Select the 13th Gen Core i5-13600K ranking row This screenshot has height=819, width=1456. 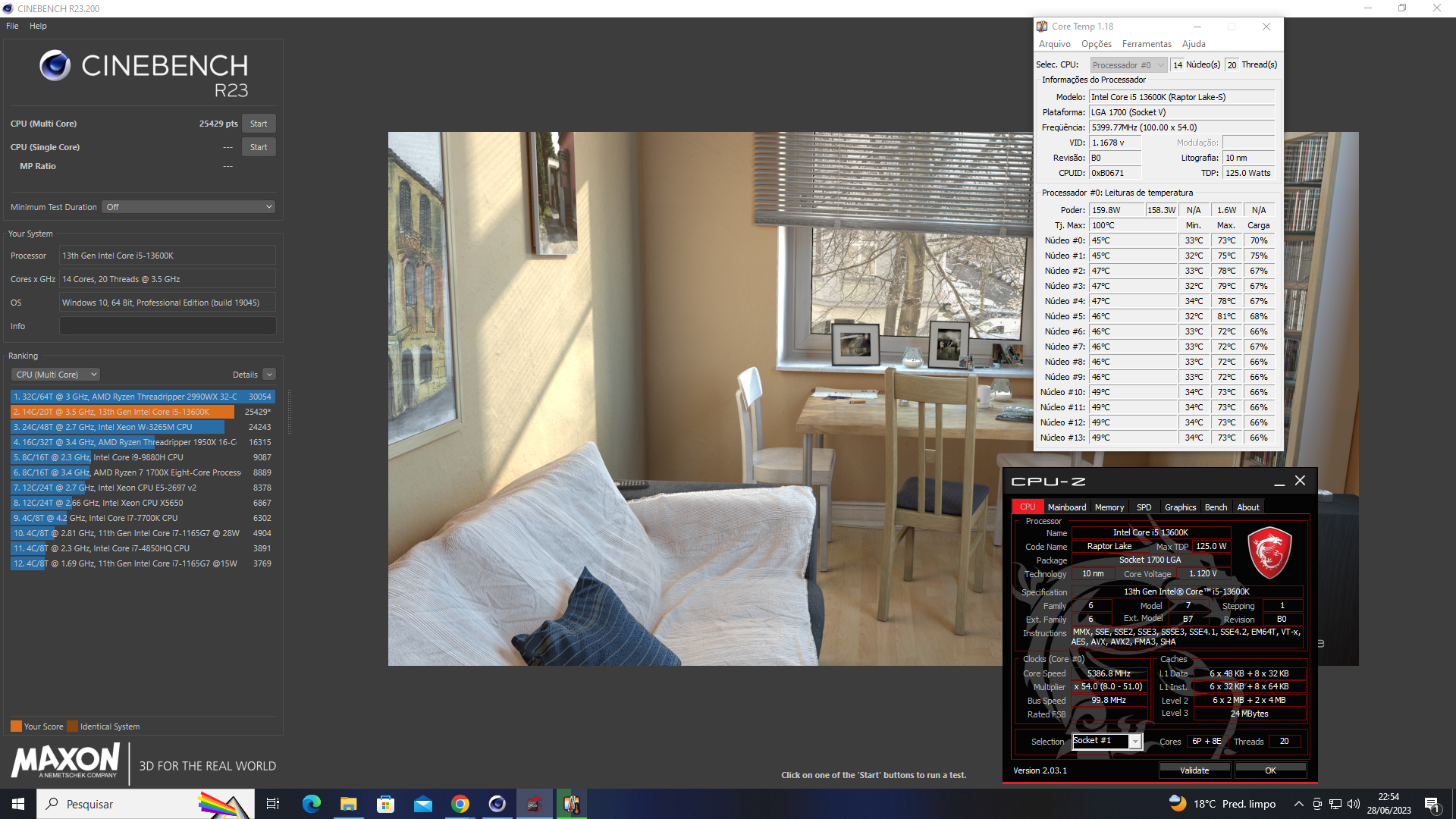[143, 412]
